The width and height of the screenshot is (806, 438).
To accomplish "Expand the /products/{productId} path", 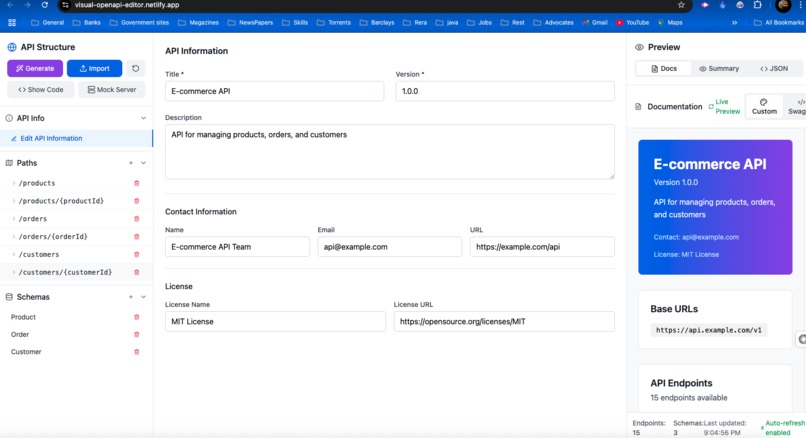I will [14, 201].
